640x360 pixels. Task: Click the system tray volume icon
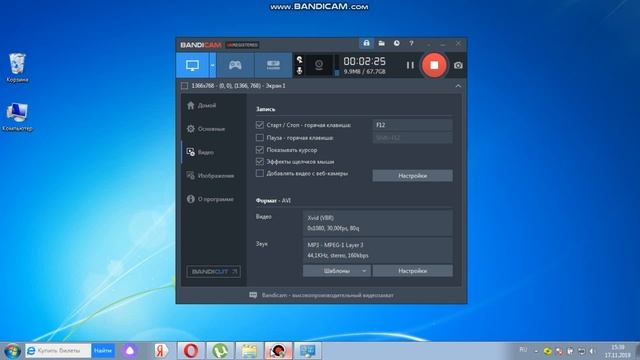click(593, 351)
